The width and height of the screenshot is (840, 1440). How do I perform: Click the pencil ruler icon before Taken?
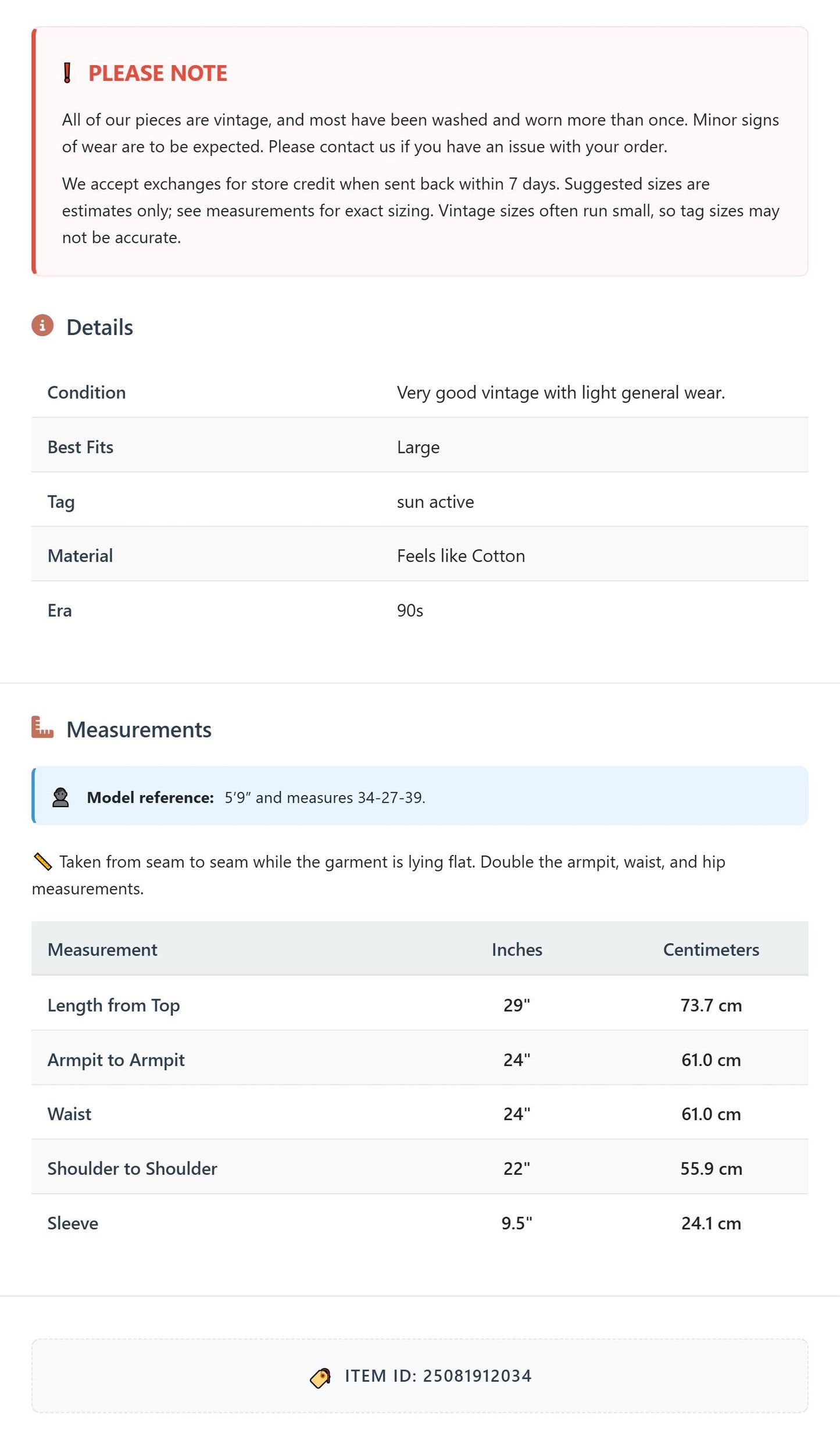pos(42,861)
